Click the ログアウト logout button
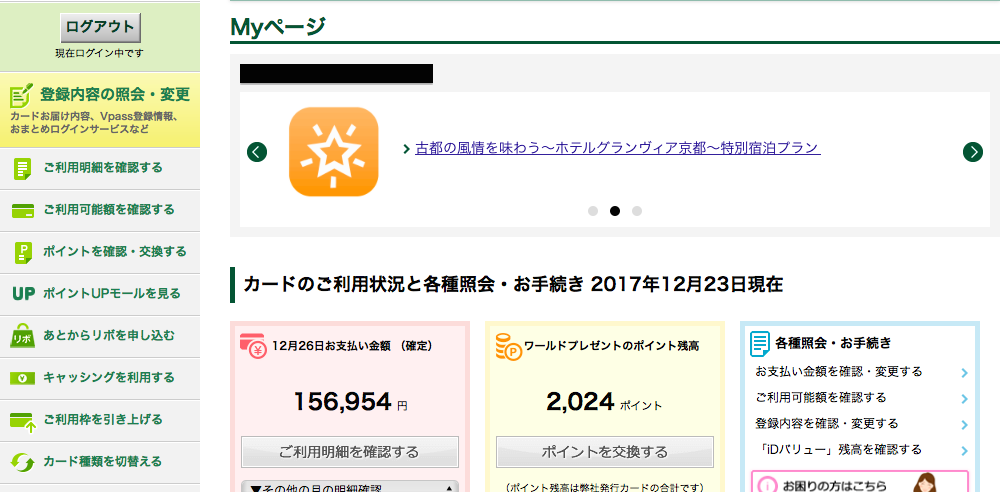 (100, 27)
